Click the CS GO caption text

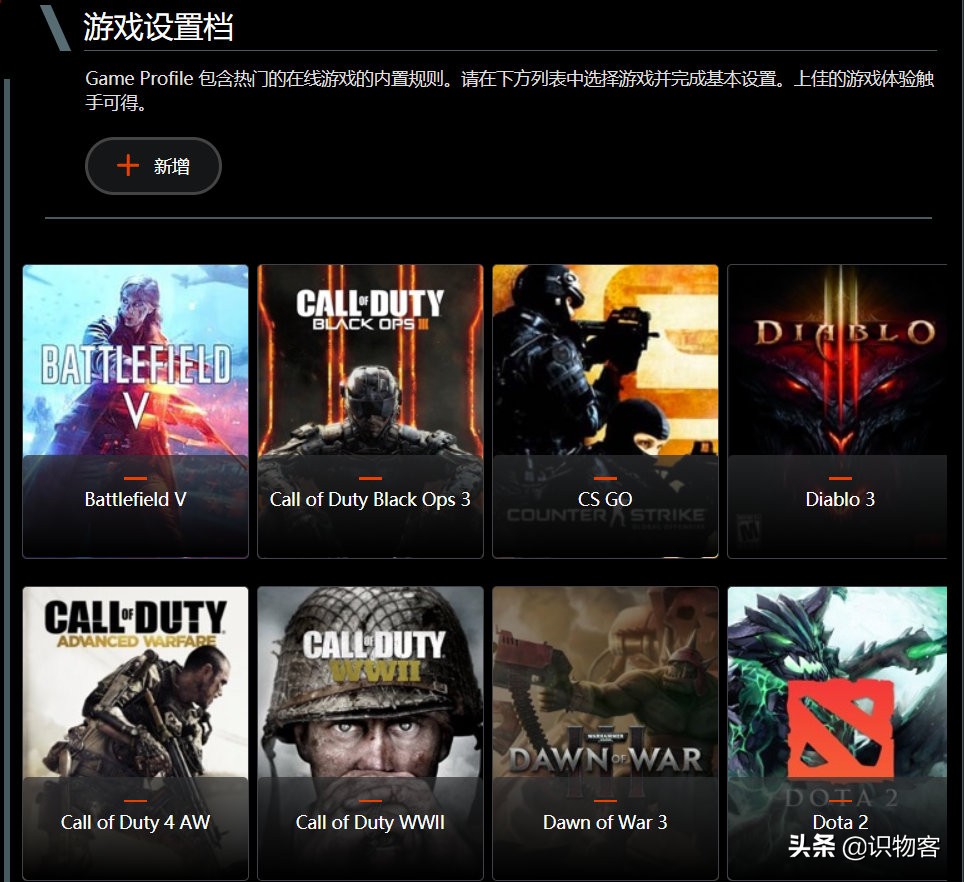pyautogui.click(x=605, y=499)
